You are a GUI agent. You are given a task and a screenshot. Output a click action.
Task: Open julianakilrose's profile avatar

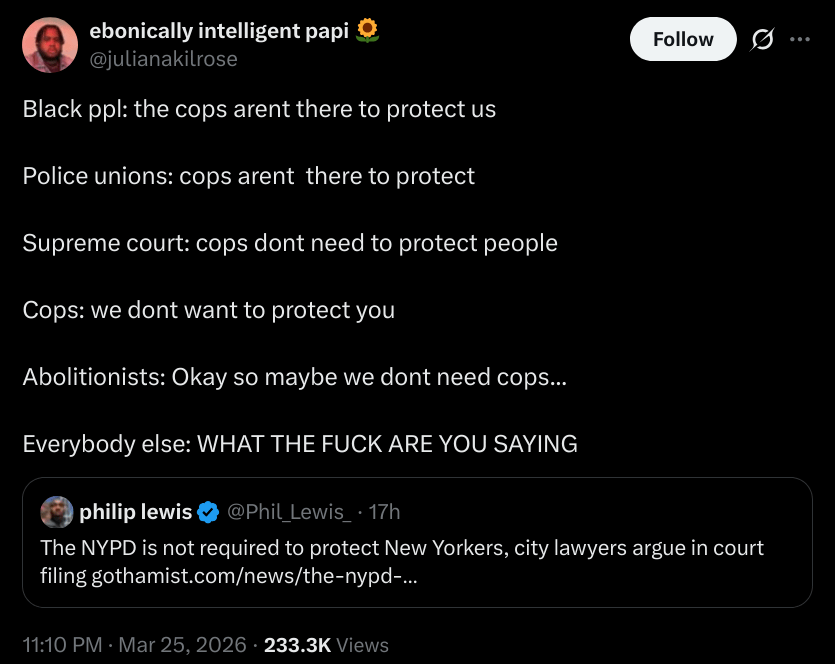tap(49, 45)
